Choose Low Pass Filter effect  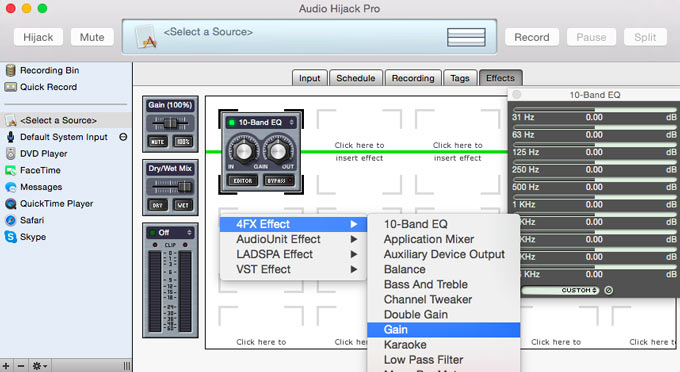tap(443, 360)
